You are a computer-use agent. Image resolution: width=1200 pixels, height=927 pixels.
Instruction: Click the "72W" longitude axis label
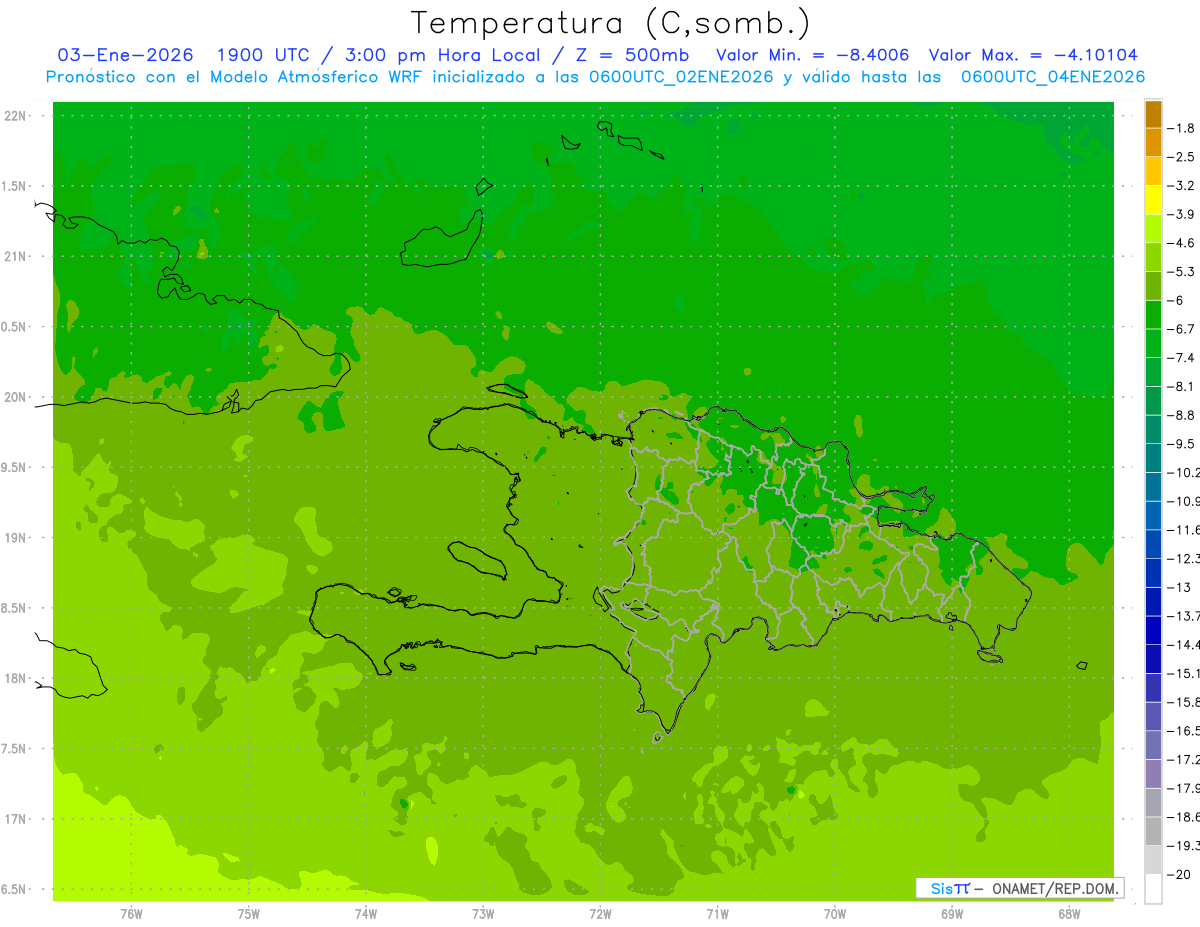pyautogui.click(x=601, y=914)
